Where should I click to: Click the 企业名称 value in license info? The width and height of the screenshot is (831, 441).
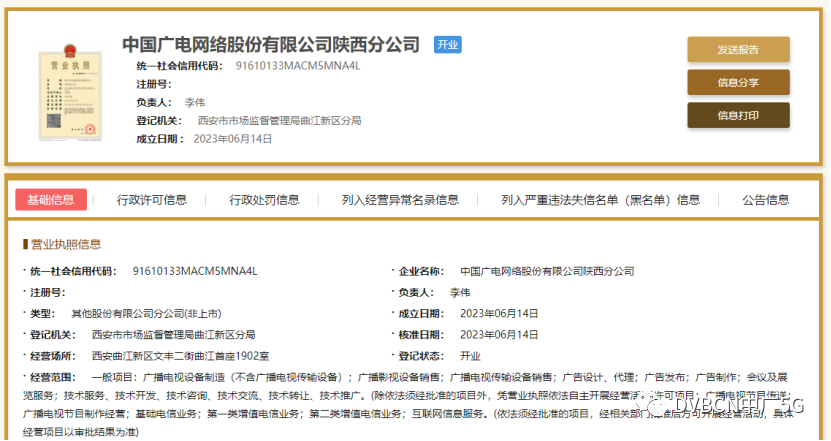(547, 271)
